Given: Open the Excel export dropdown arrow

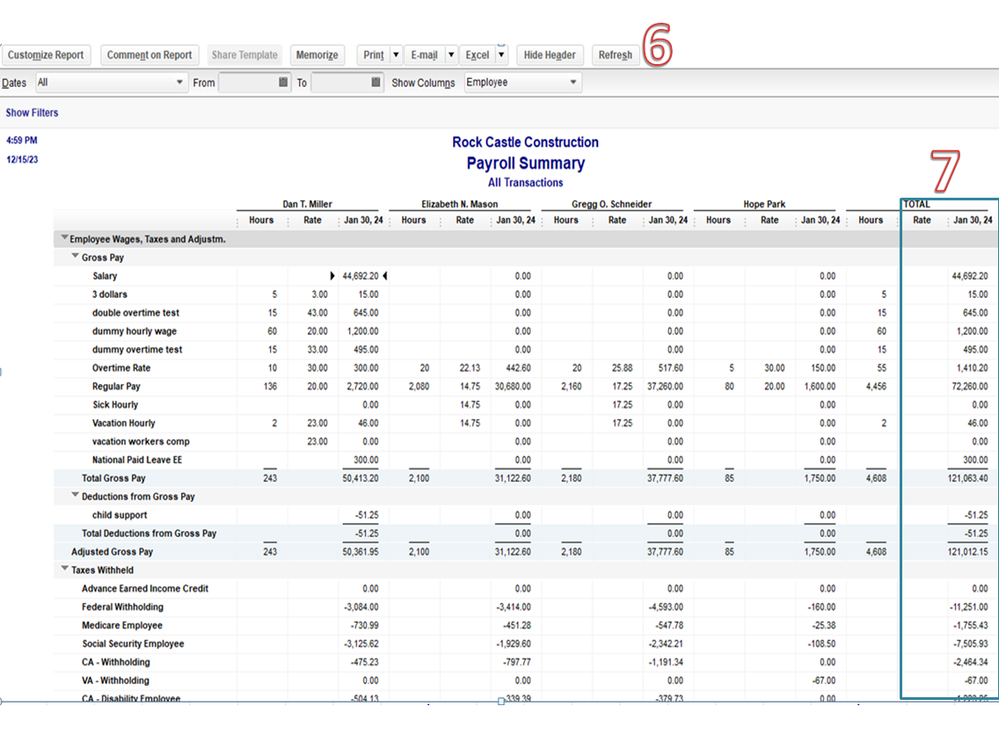Looking at the screenshot, I should pyautogui.click(x=501, y=55).
